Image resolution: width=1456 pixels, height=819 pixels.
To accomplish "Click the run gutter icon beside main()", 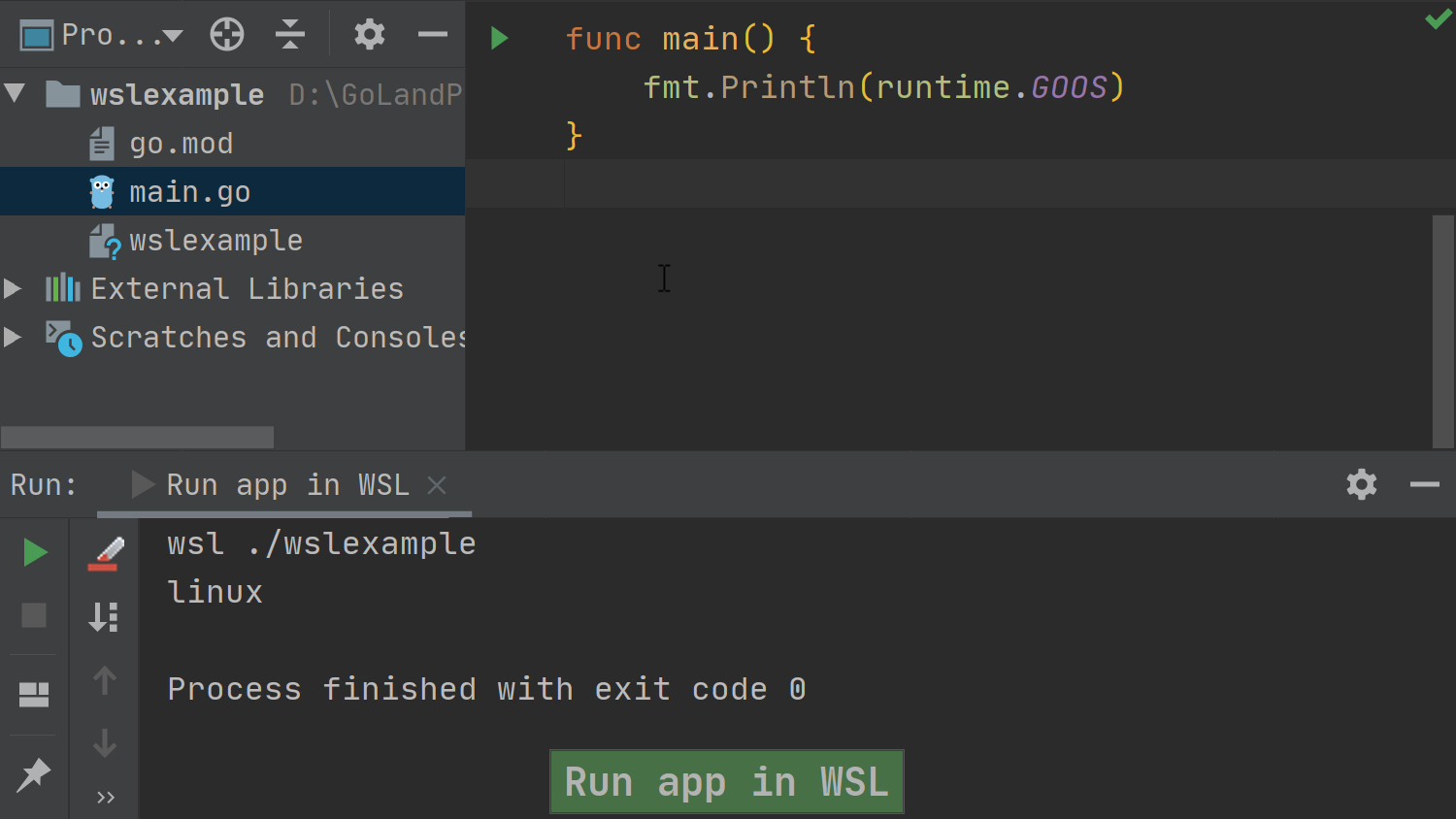I will [x=500, y=38].
